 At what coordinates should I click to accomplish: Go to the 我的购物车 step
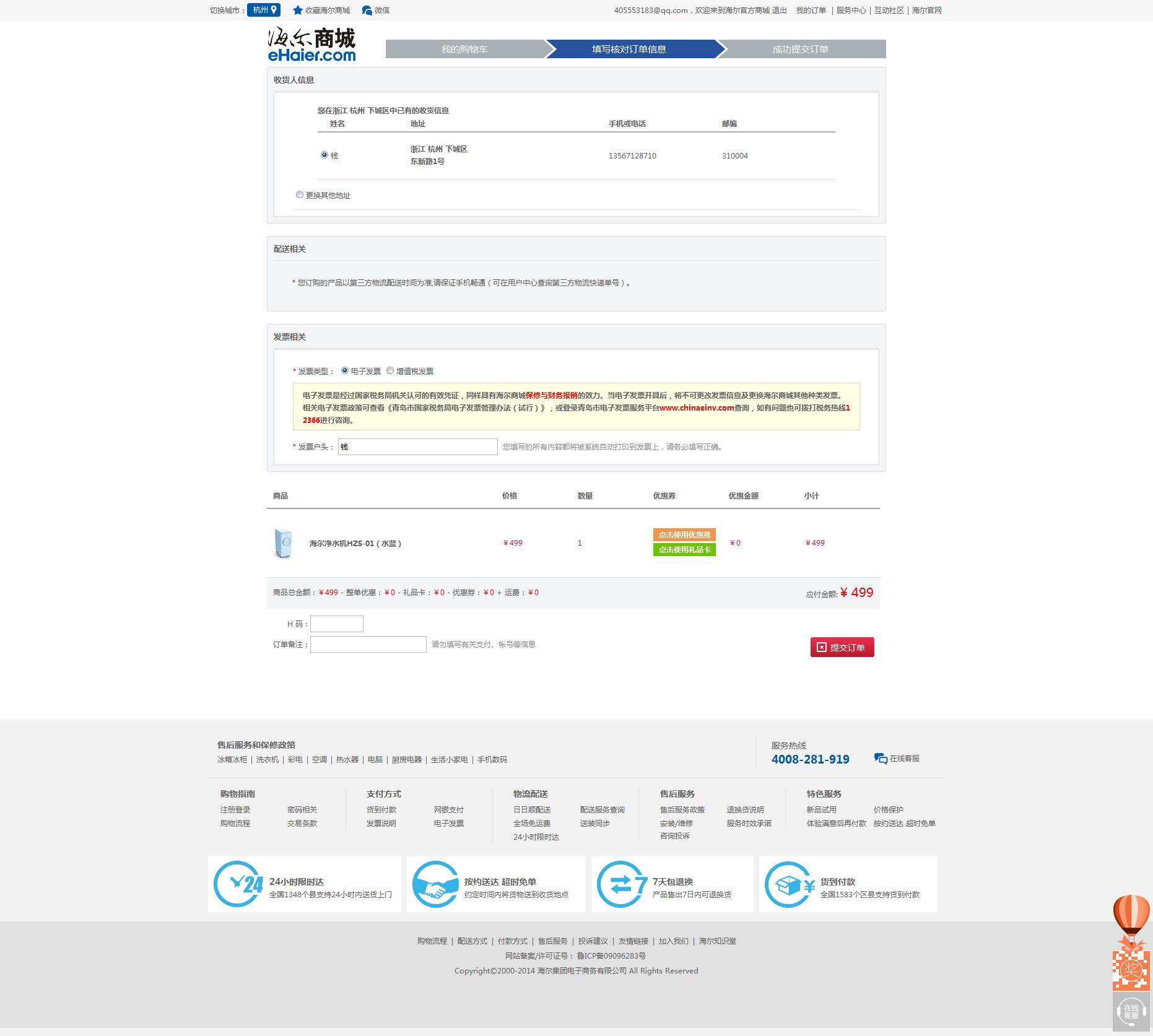[464, 49]
